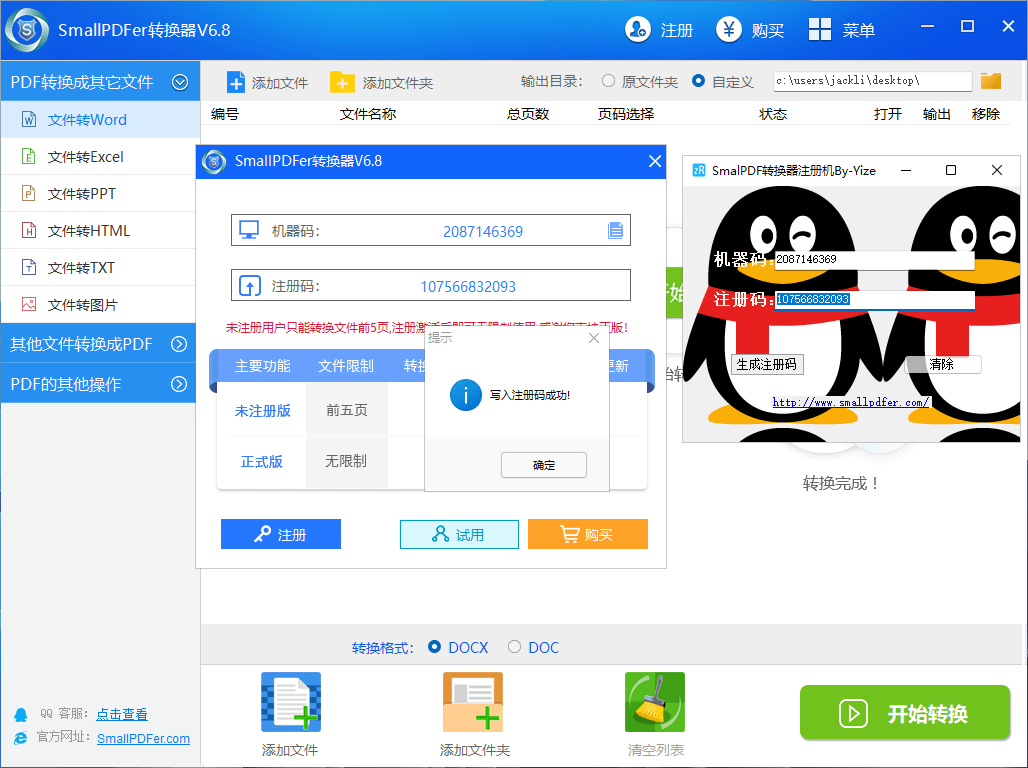Switch to the 主要功能 tab
The height and width of the screenshot is (768, 1028).
(x=262, y=365)
